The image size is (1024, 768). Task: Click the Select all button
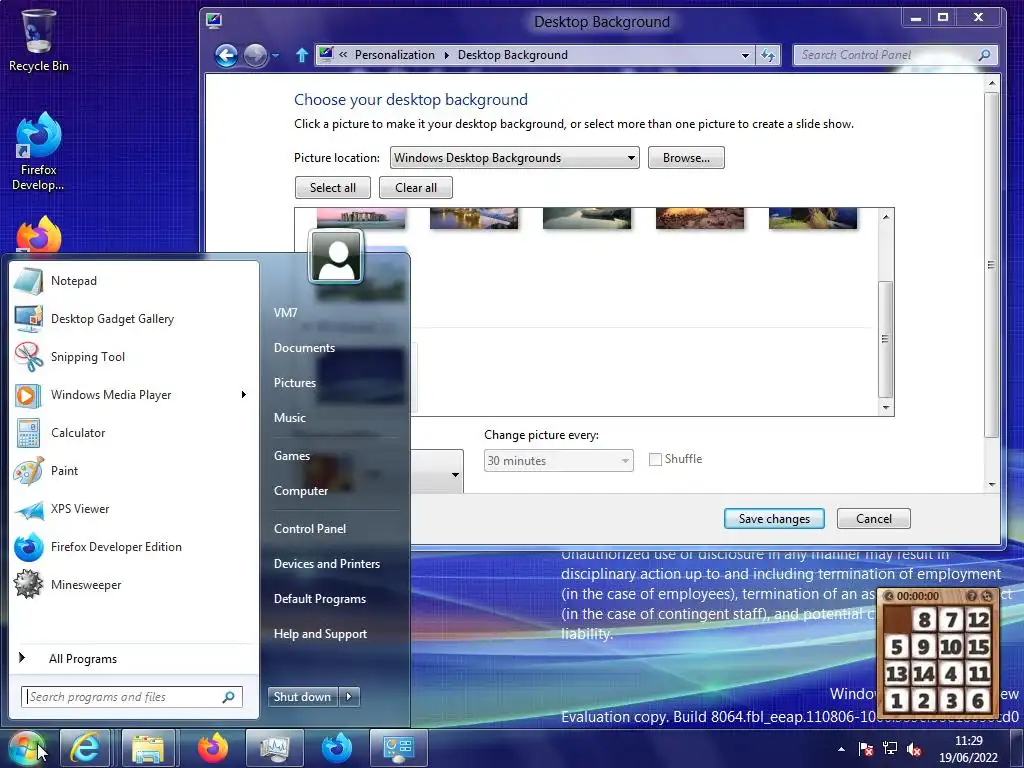pos(332,188)
